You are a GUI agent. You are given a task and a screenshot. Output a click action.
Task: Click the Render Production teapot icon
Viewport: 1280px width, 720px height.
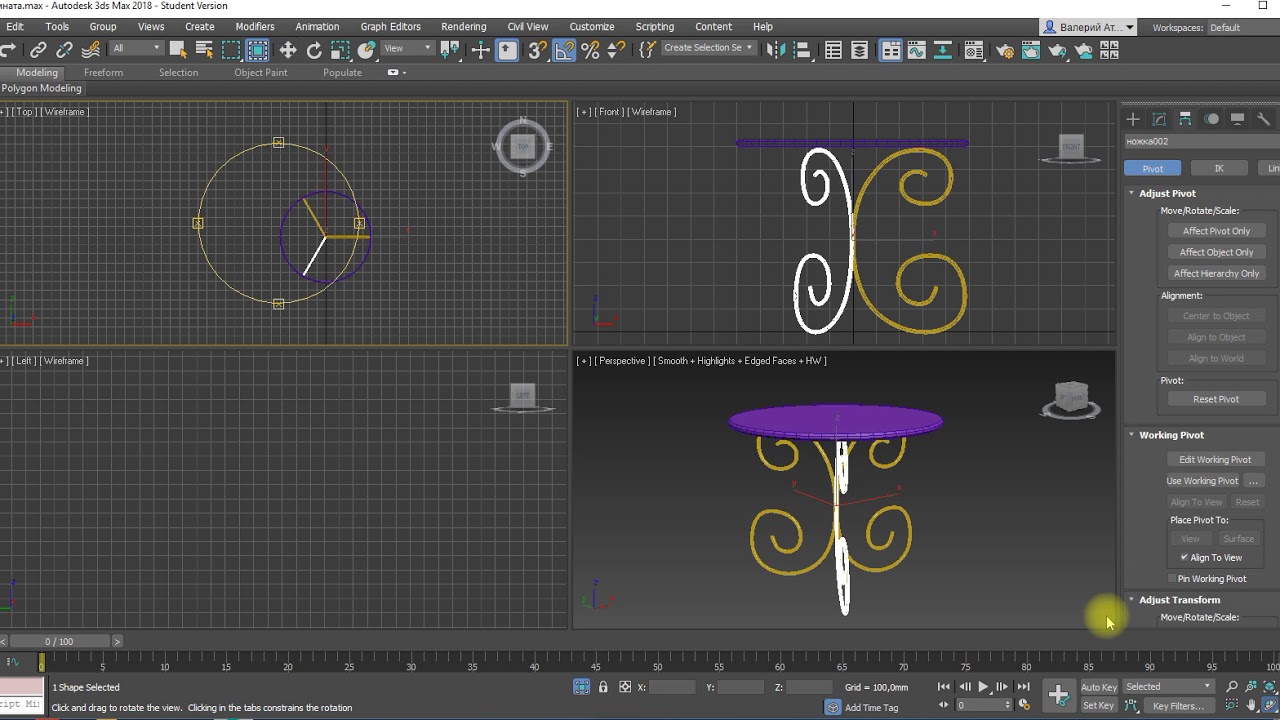[1057, 50]
